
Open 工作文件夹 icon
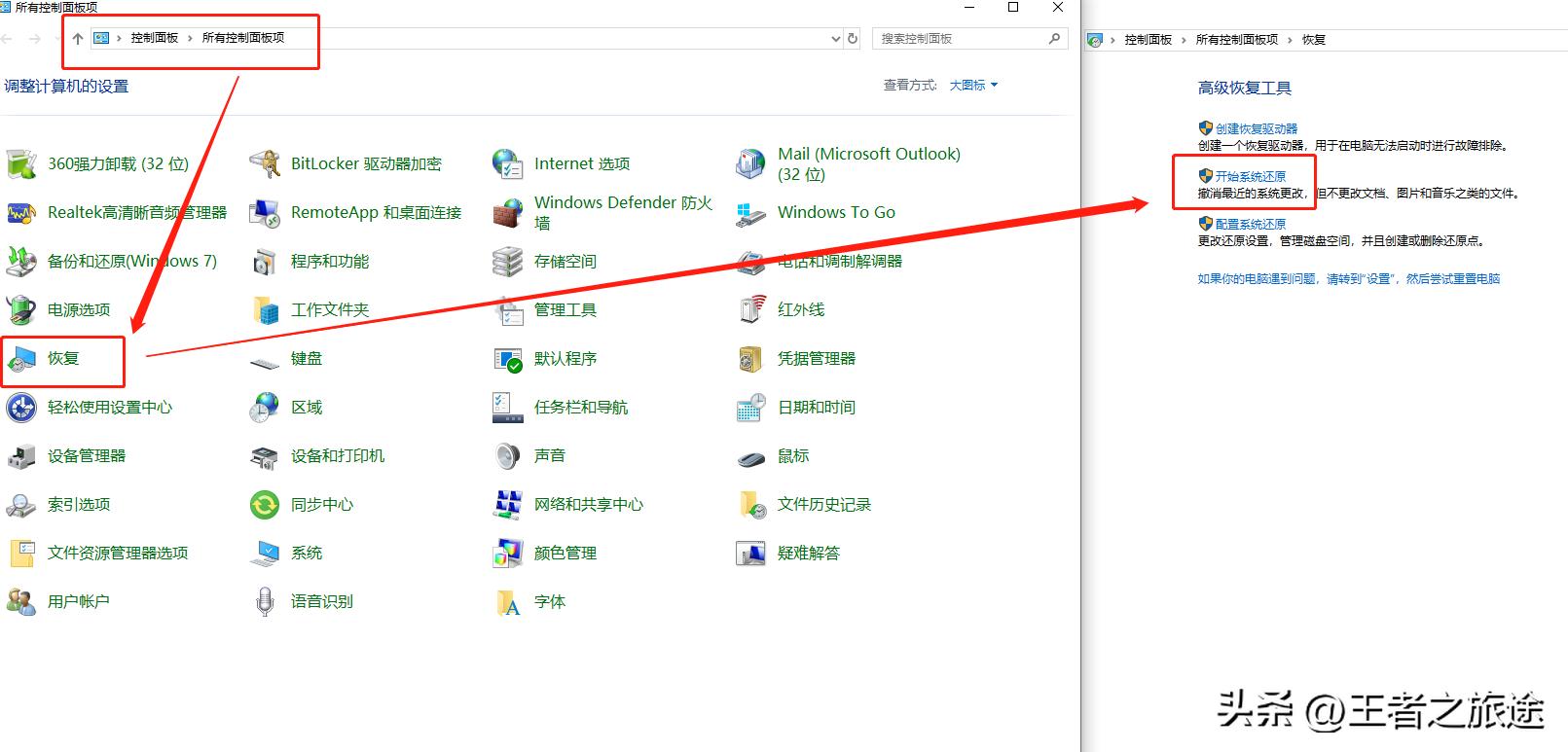(x=265, y=309)
